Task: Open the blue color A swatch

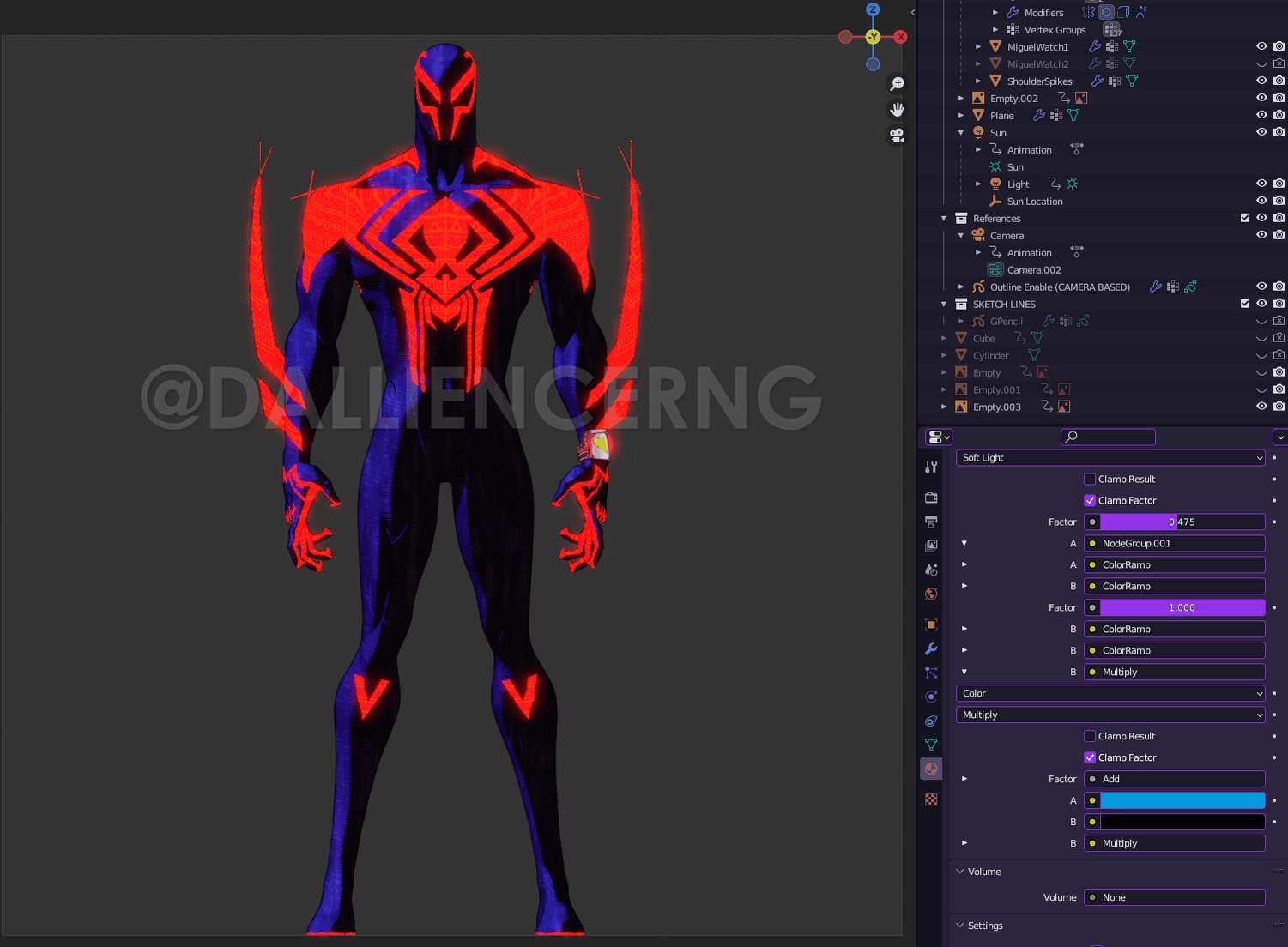Action: (1182, 800)
